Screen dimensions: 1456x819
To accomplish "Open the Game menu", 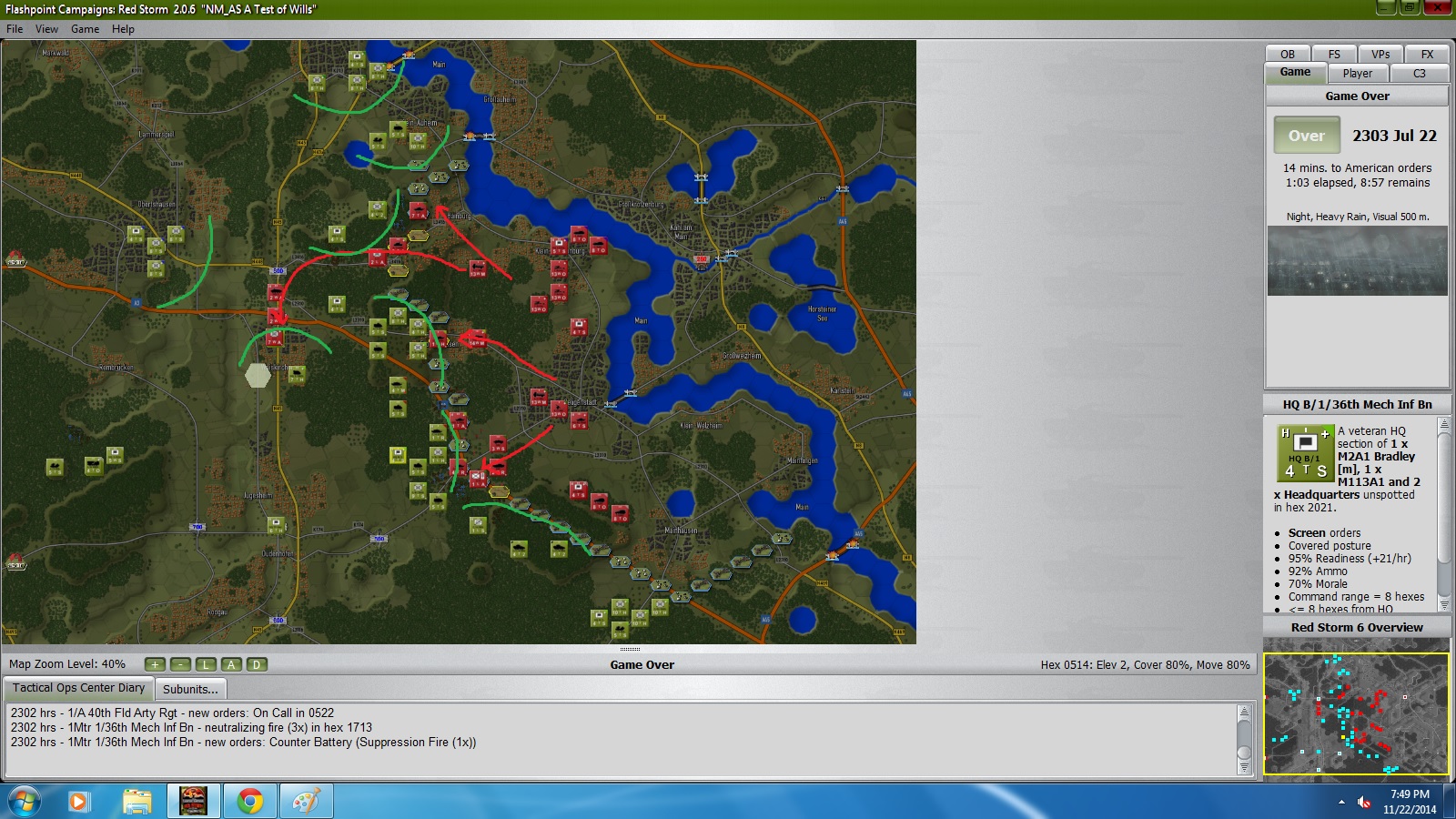I will [x=85, y=29].
